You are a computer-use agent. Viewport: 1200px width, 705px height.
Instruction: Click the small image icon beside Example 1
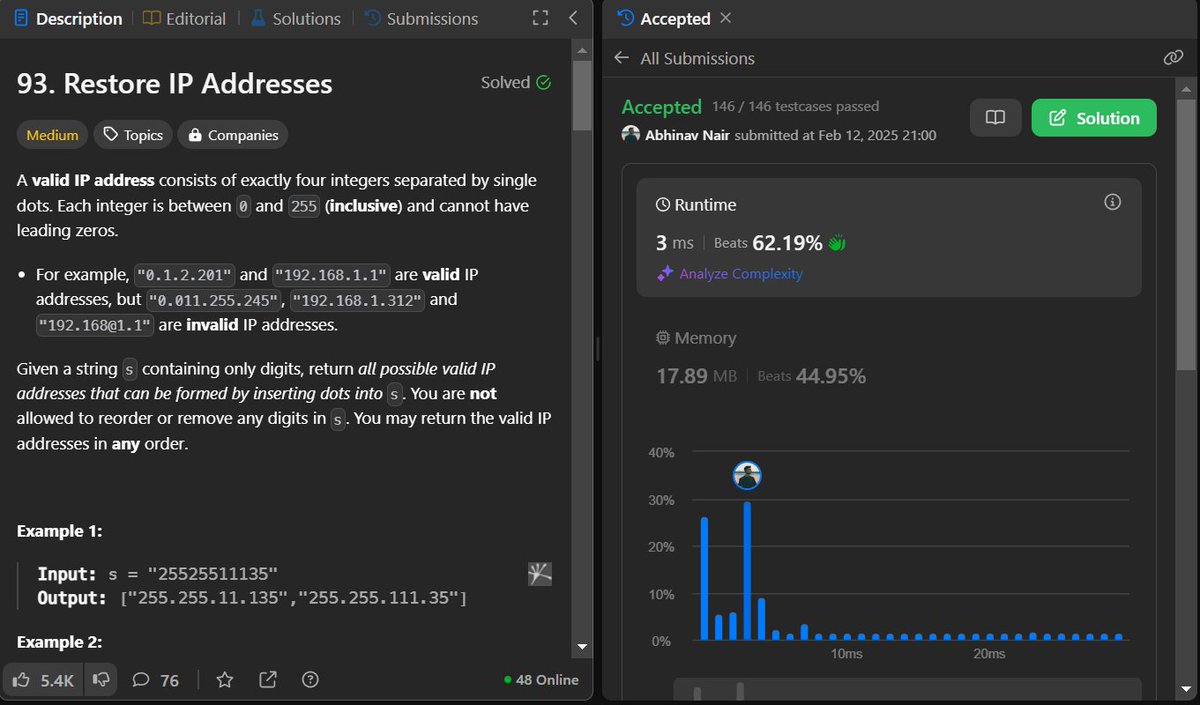coord(540,574)
